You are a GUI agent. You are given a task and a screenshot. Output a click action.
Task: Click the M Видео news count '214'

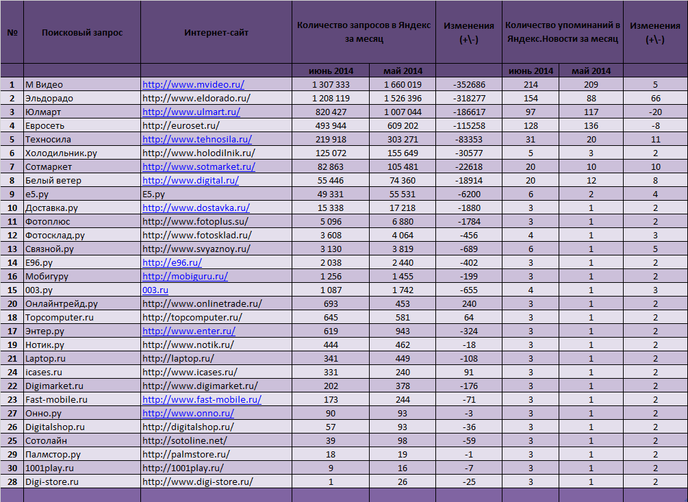coord(531,85)
